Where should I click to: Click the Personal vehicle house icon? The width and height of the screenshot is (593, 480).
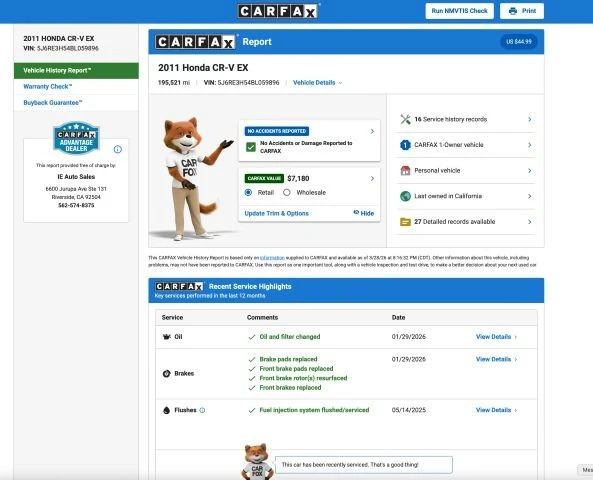coord(405,171)
